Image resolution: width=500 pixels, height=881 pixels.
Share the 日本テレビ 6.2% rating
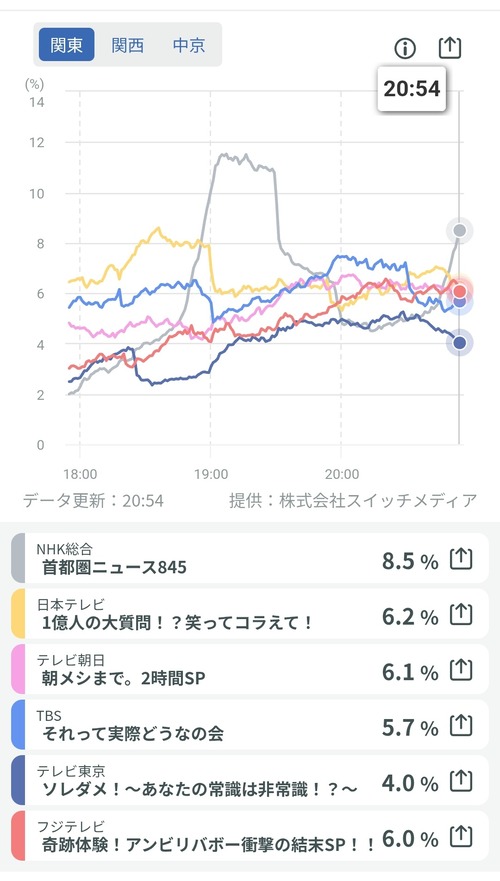[x=461, y=615]
